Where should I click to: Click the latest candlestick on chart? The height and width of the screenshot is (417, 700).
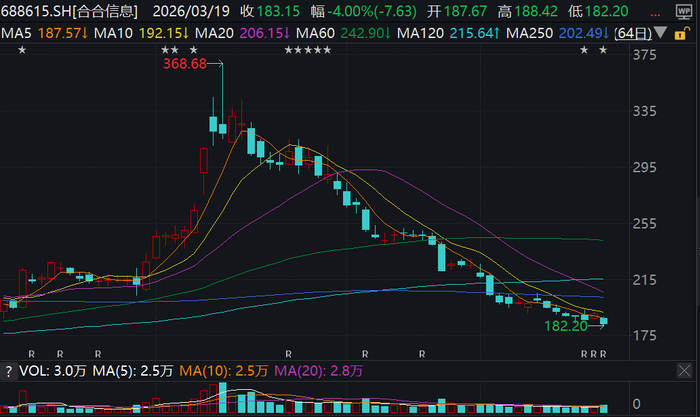[604, 321]
